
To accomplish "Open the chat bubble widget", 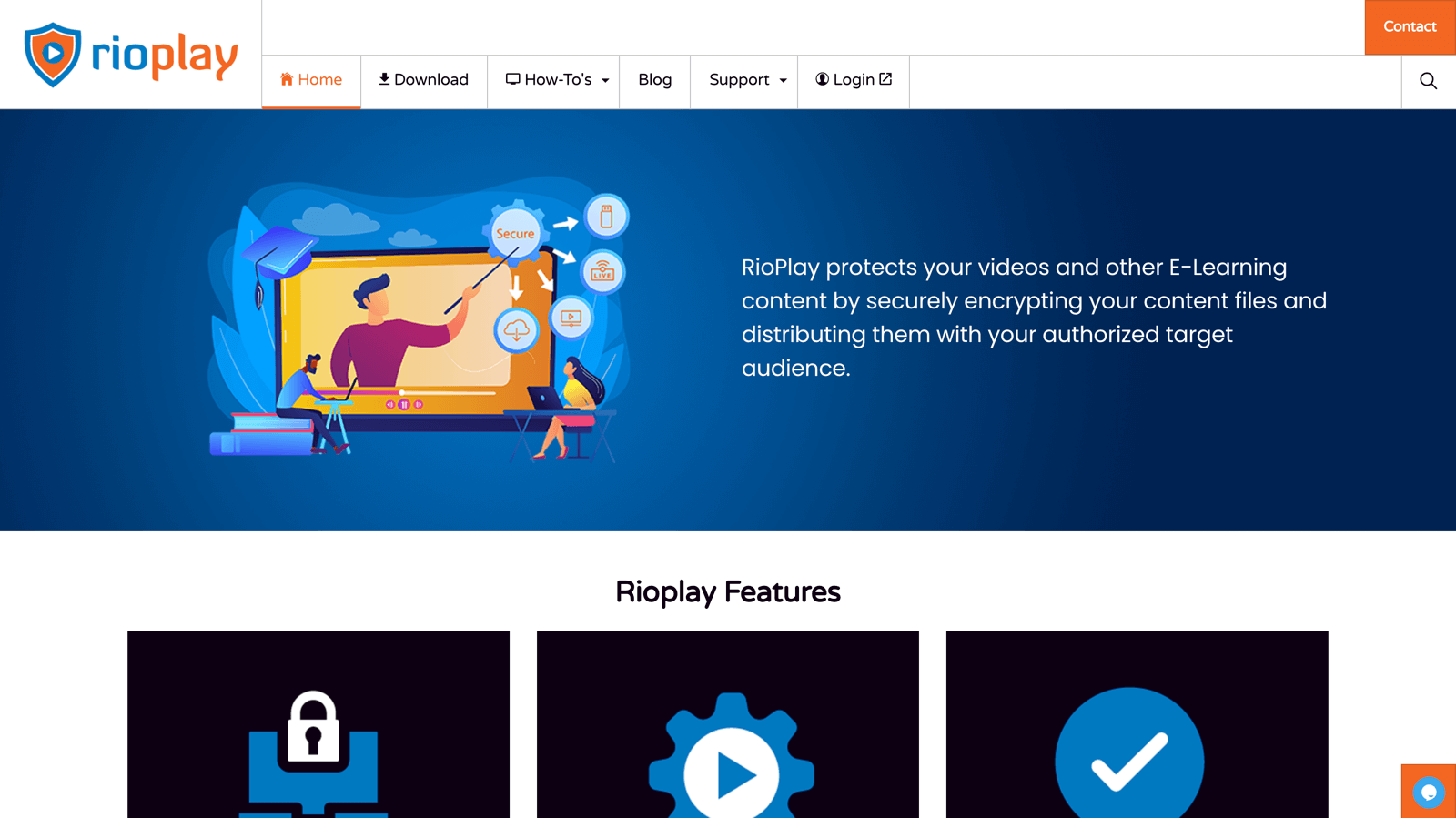I will [1429, 792].
